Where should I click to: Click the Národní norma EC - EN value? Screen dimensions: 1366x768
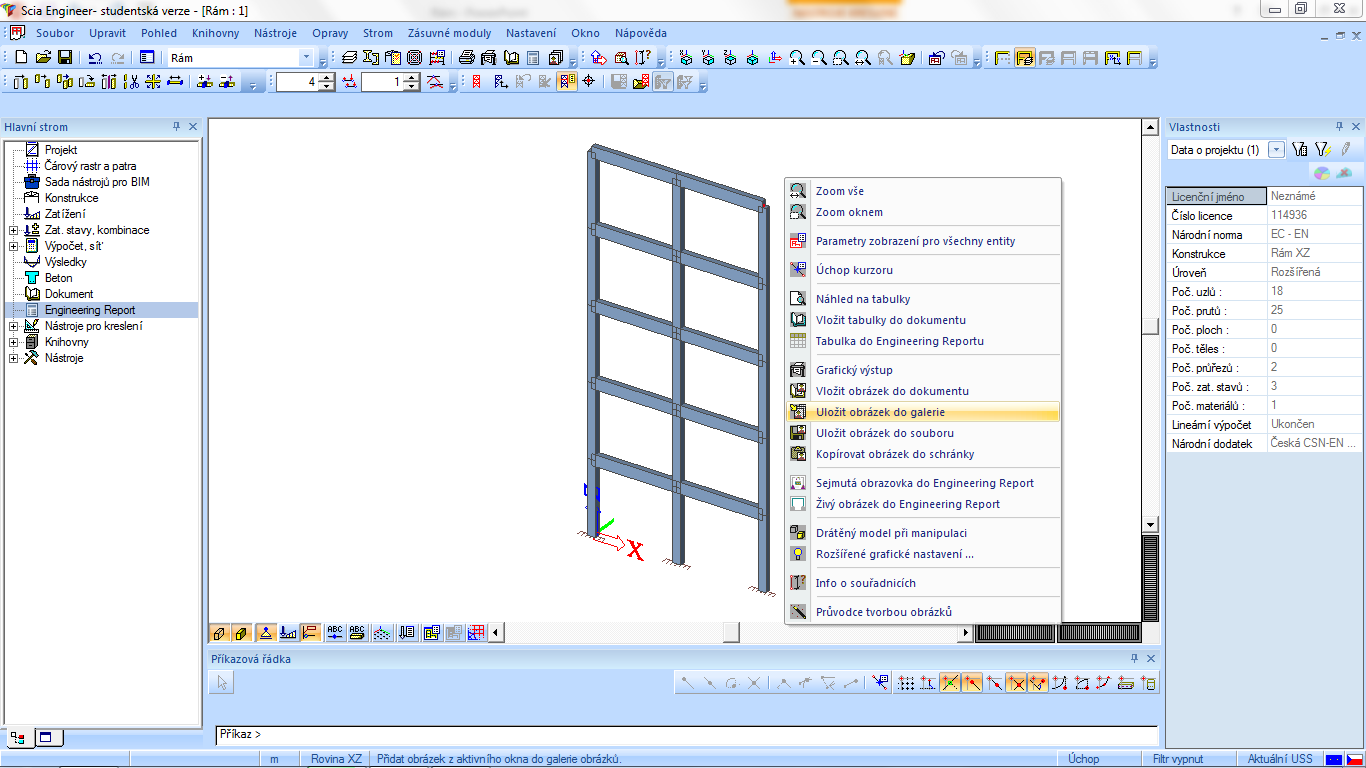[x=1313, y=234]
